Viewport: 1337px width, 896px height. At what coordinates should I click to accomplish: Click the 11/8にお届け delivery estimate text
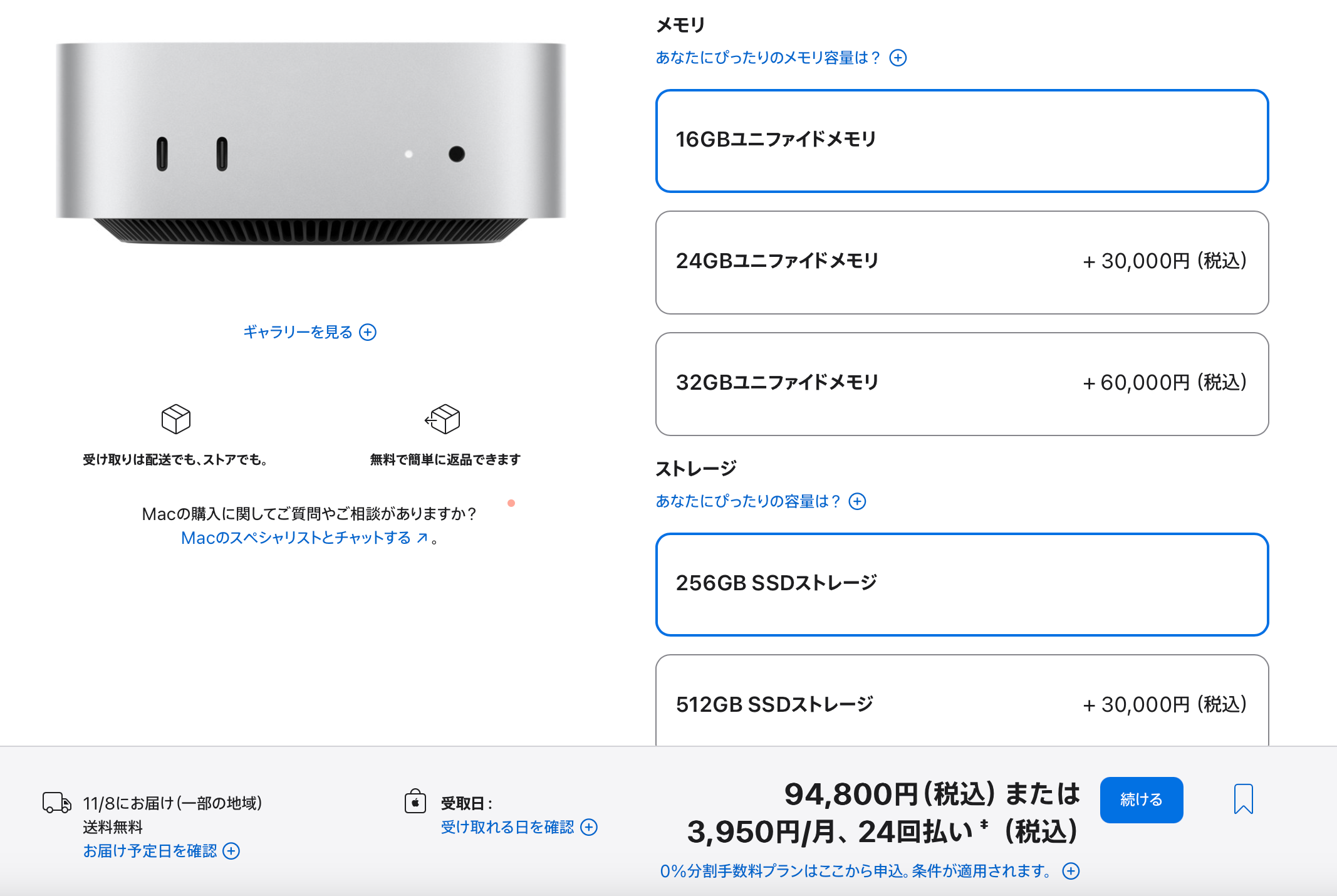tap(172, 803)
